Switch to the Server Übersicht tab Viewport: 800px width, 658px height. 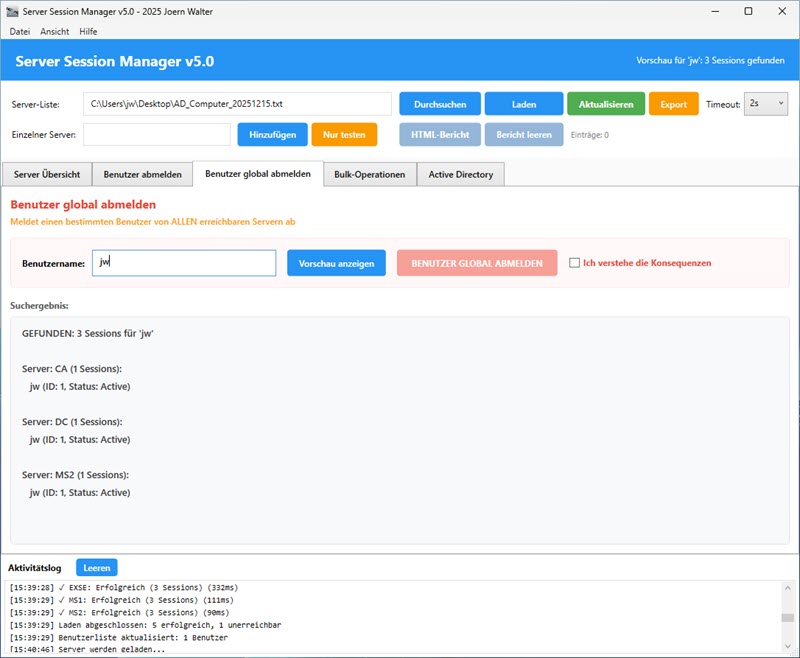[47, 174]
